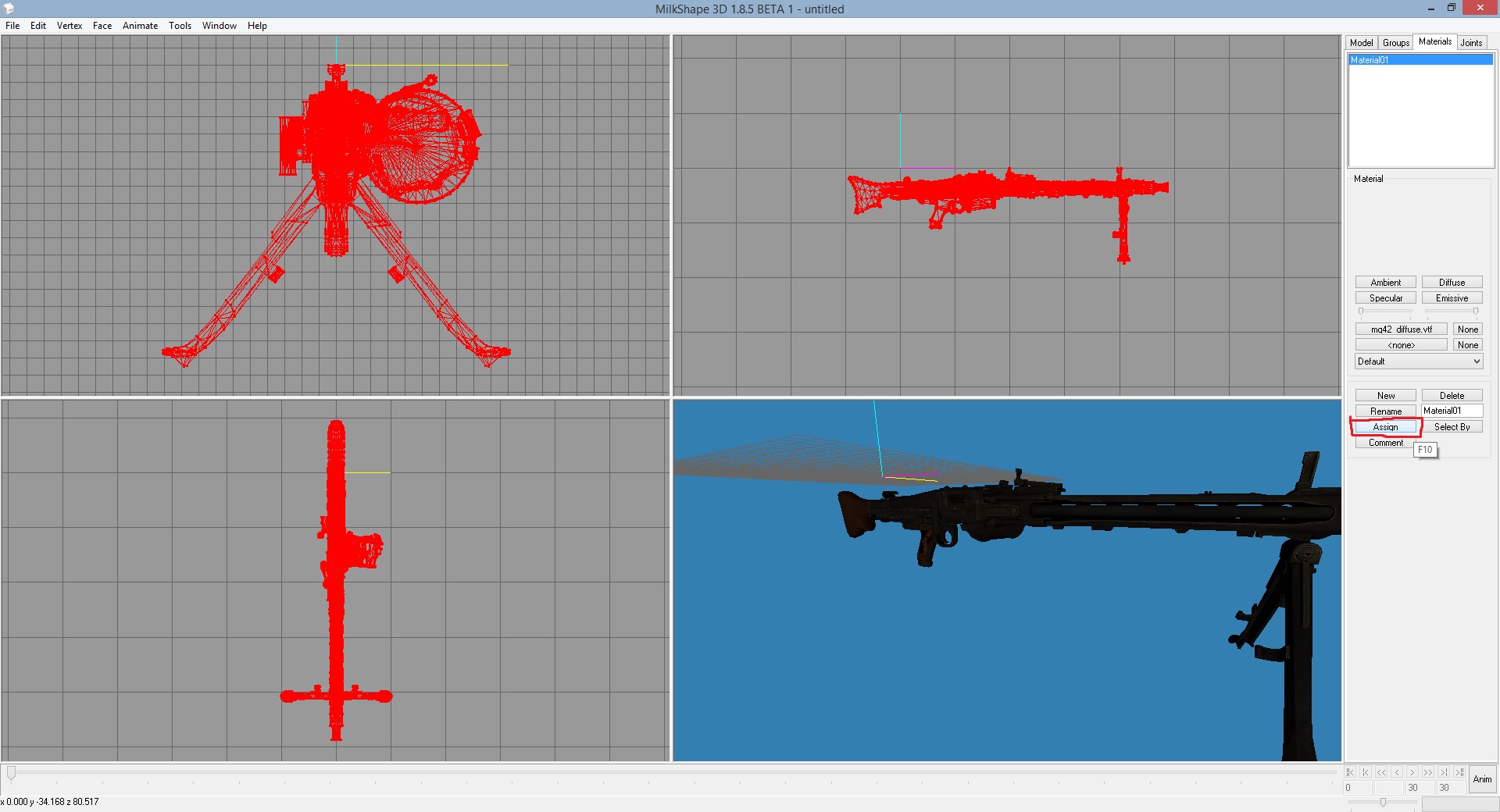This screenshot has height=812, width=1500.
Task: Open the File menu
Action: tap(12, 26)
